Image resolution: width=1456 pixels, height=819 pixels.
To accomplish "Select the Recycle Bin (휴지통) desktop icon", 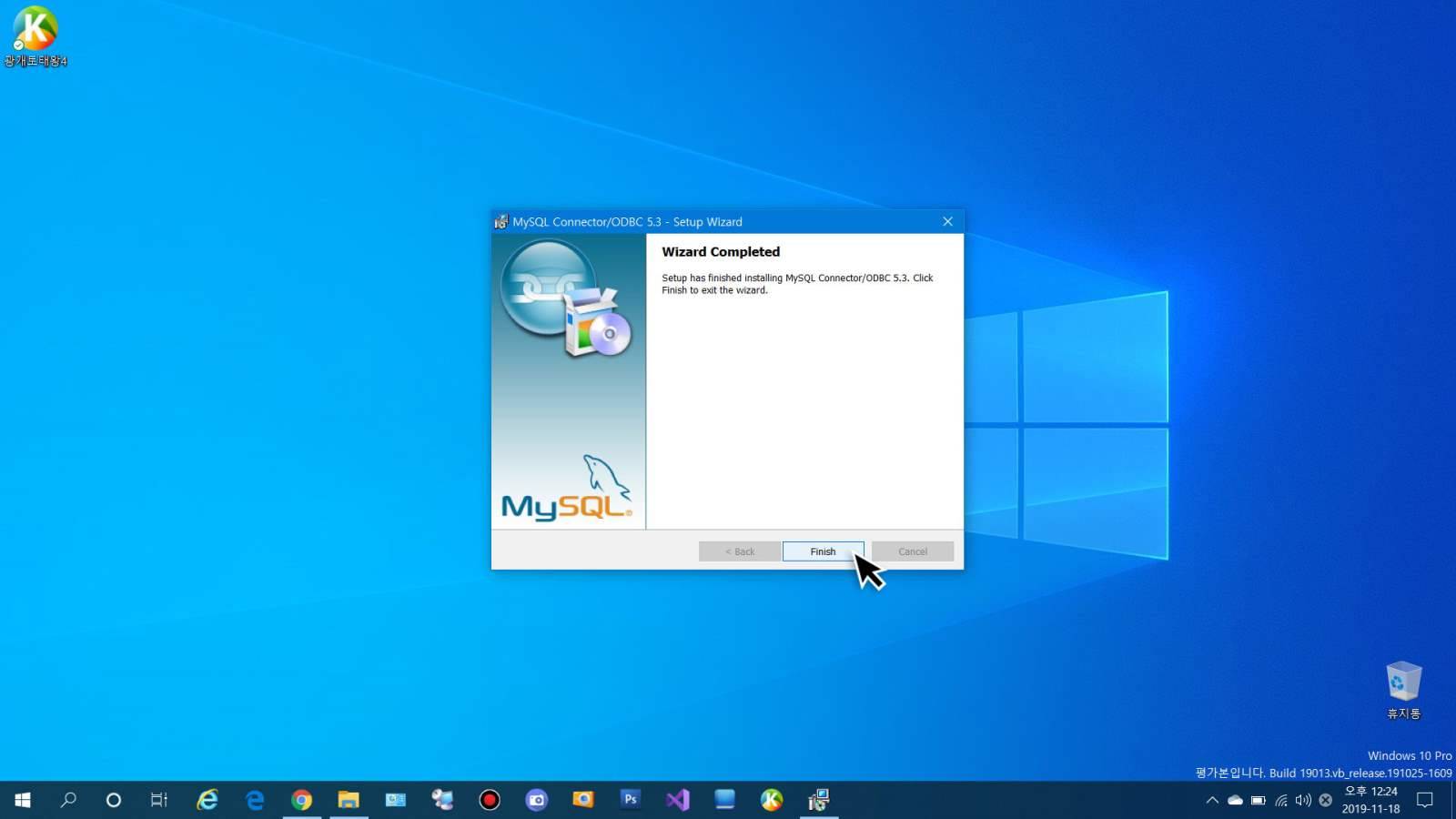I will tap(1403, 690).
